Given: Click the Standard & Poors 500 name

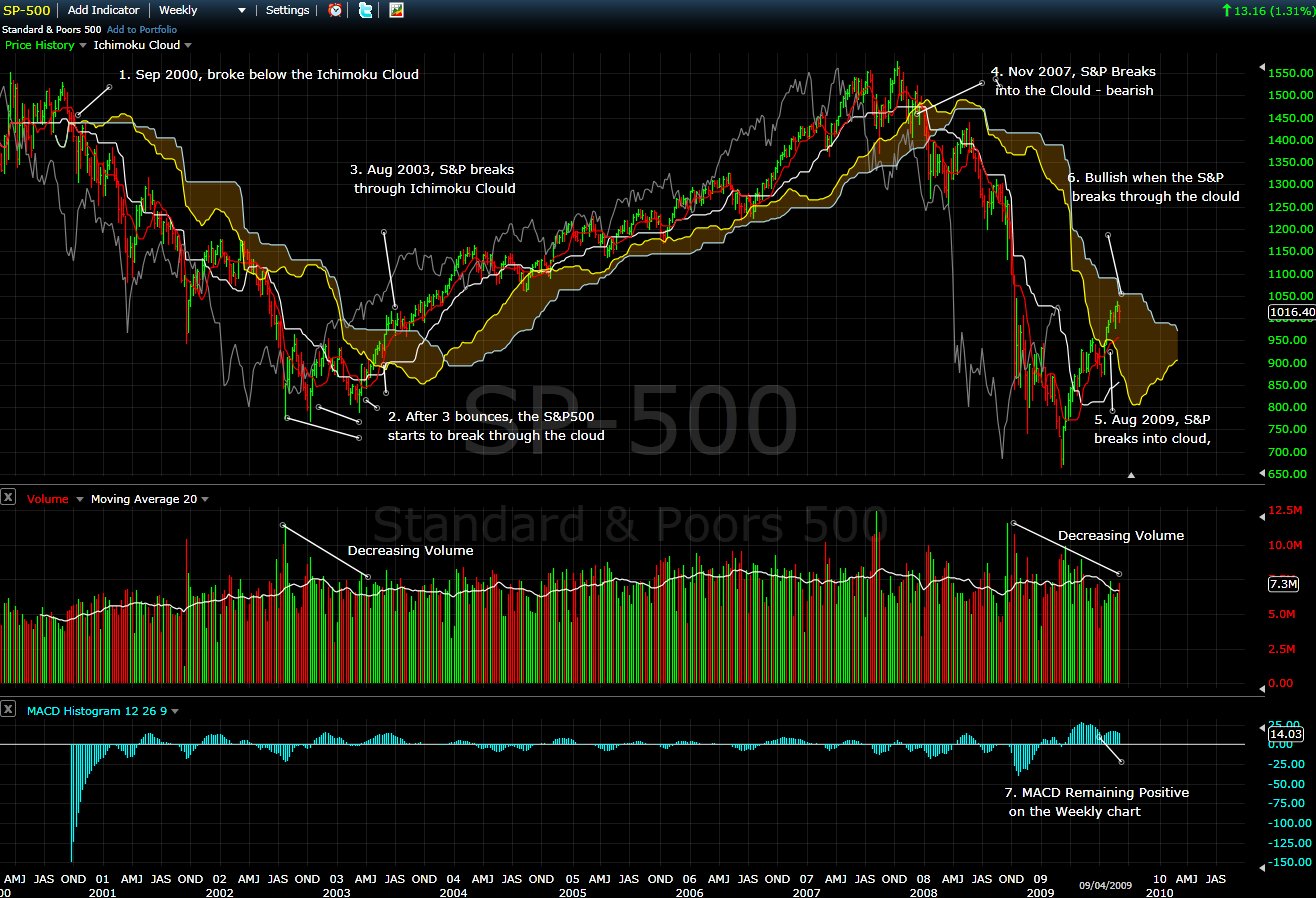Looking at the screenshot, I should tap(52, 29).
